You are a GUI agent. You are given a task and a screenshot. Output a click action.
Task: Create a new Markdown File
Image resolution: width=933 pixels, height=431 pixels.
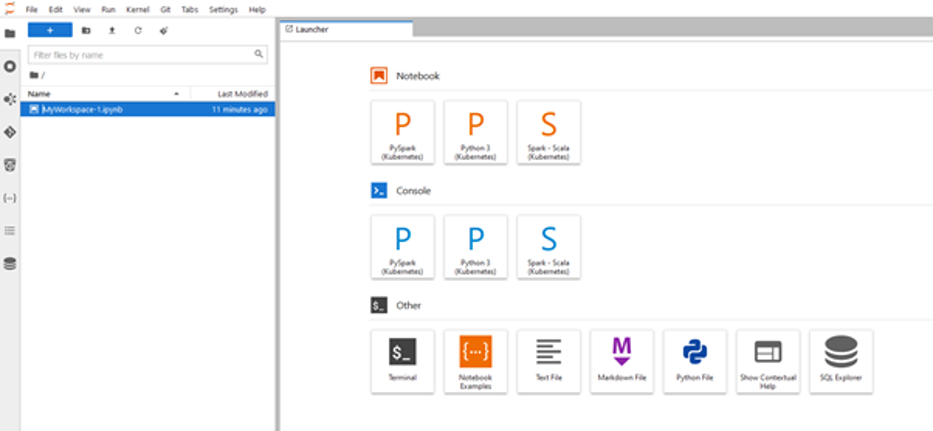click(621, 361)
